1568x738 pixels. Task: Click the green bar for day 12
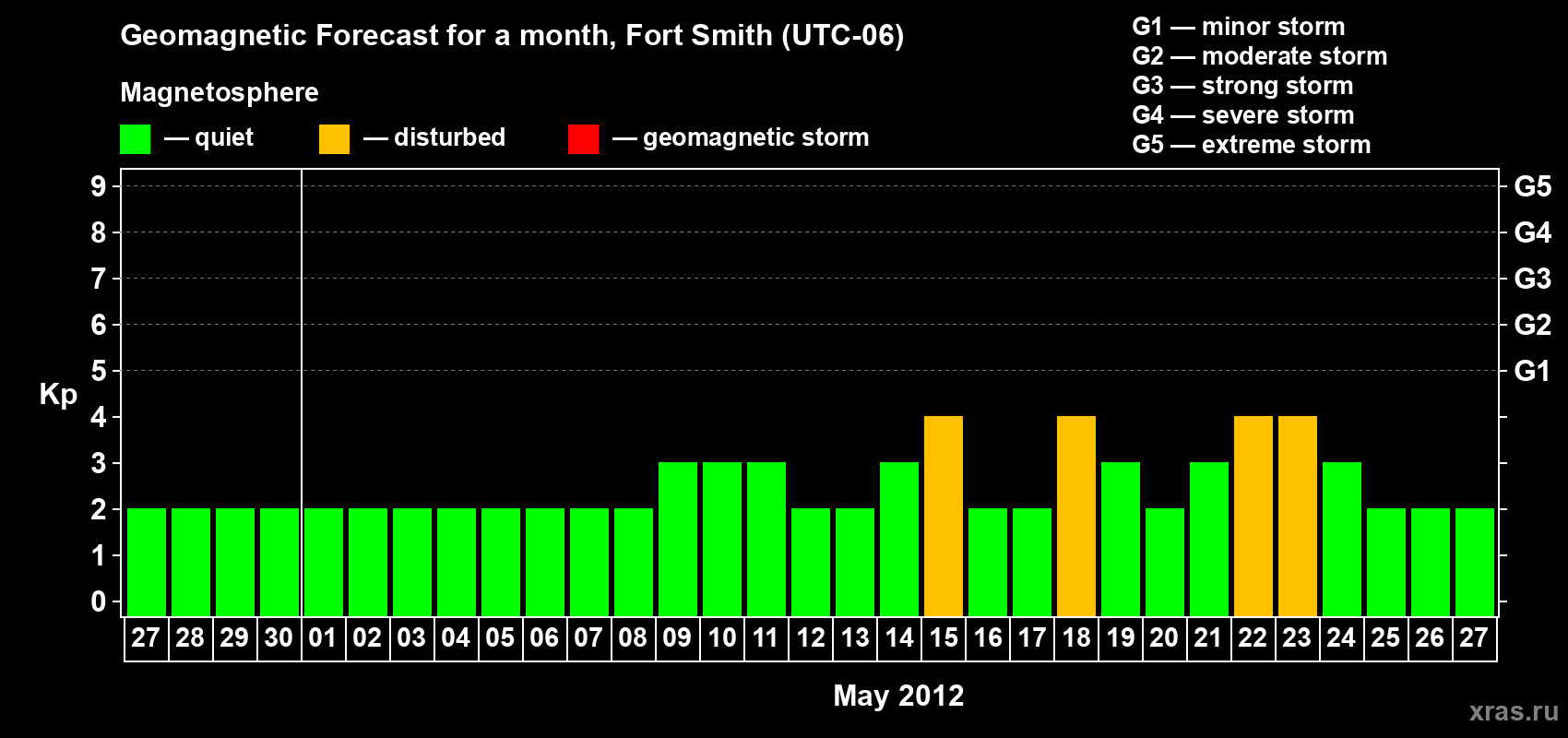click(x=811, y=562)
